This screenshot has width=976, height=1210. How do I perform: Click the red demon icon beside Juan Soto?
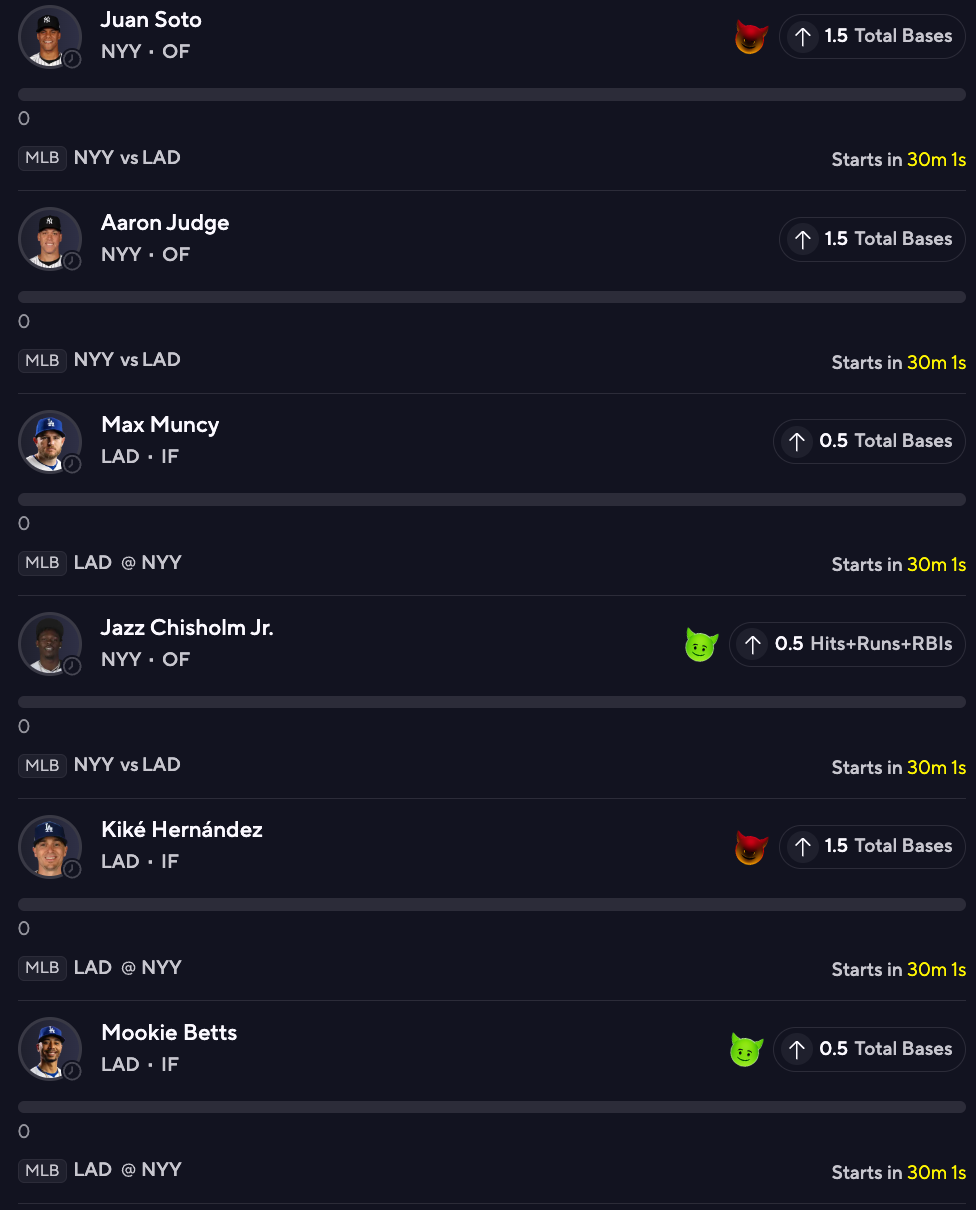(750, 38)
